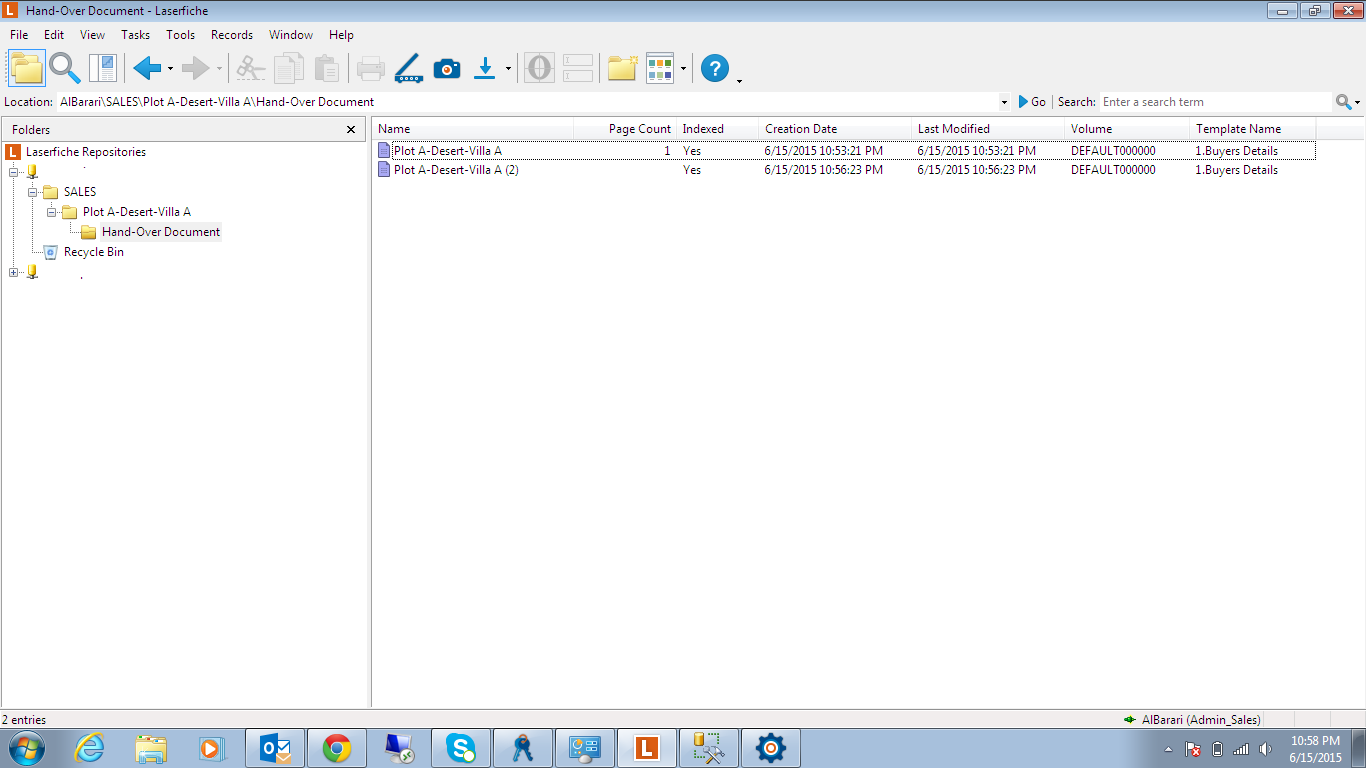Click the search magnifier beside search box

[1343, 102]
